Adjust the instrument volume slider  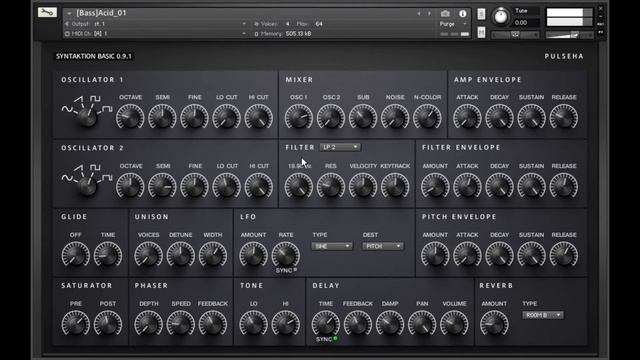(x=569, y=36)
